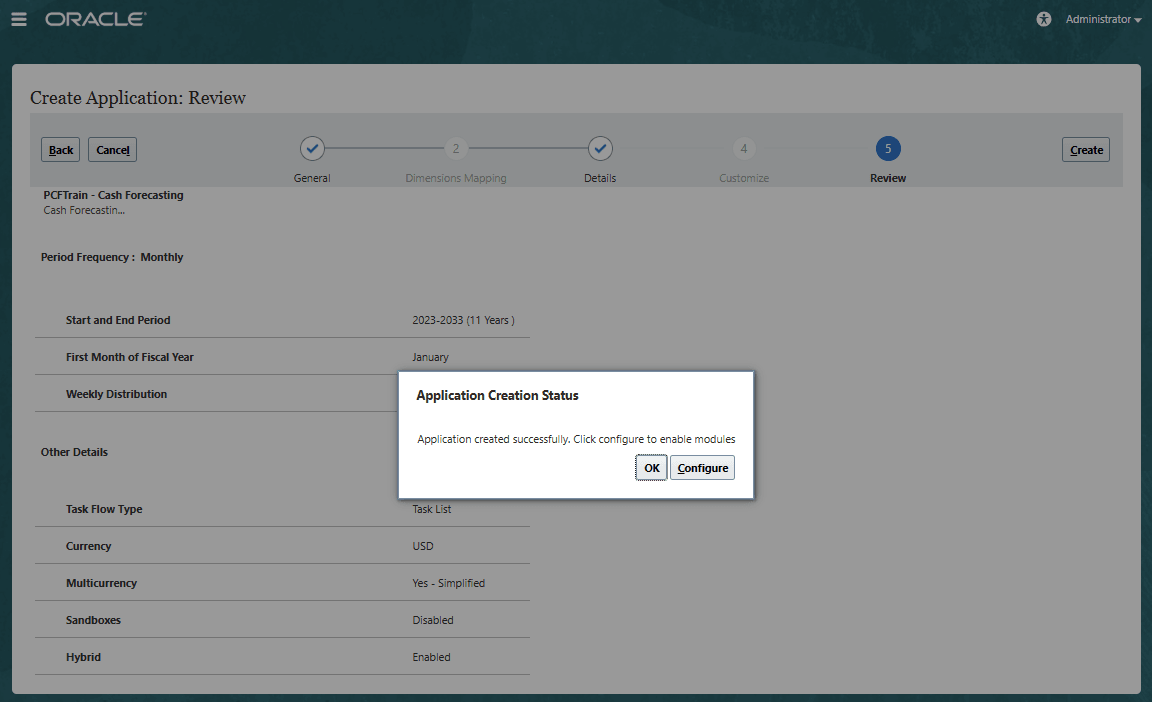Go to the Details step checkmark
Image resolution: width=1152 pixels, height=702 pixels.
click(x=600, y=148)
